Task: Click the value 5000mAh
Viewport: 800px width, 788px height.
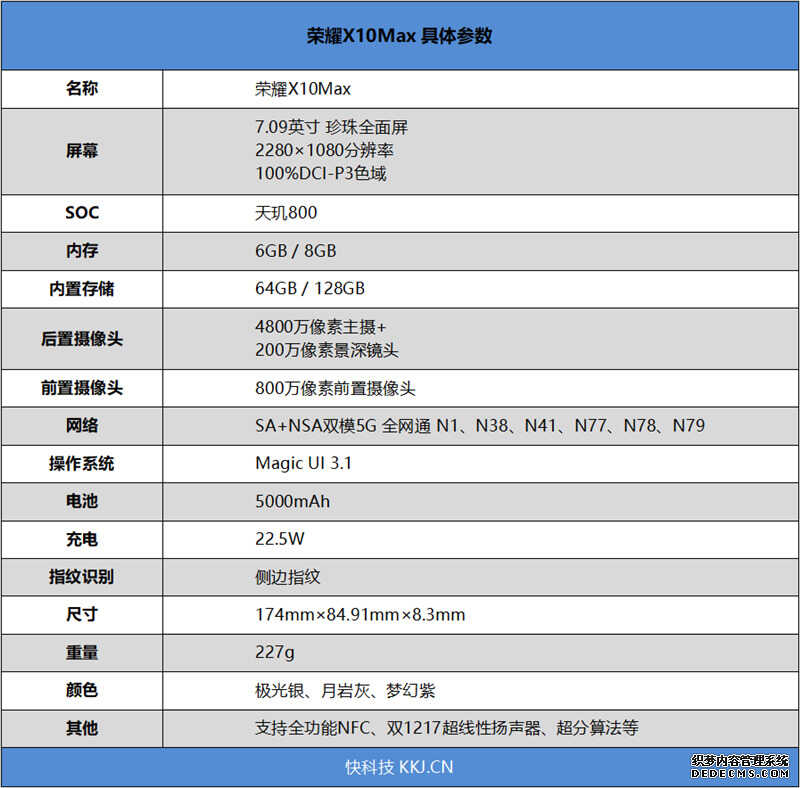Action: (x=292, y=501)
